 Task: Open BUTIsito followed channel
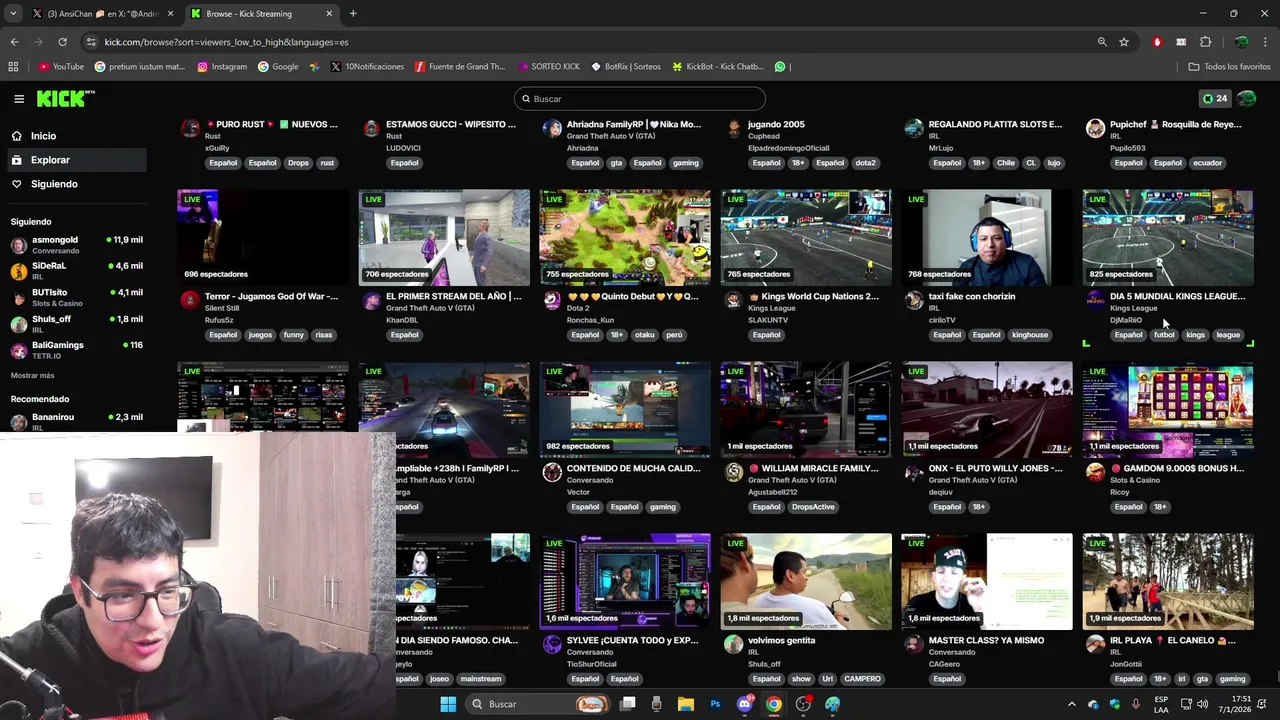76,298
